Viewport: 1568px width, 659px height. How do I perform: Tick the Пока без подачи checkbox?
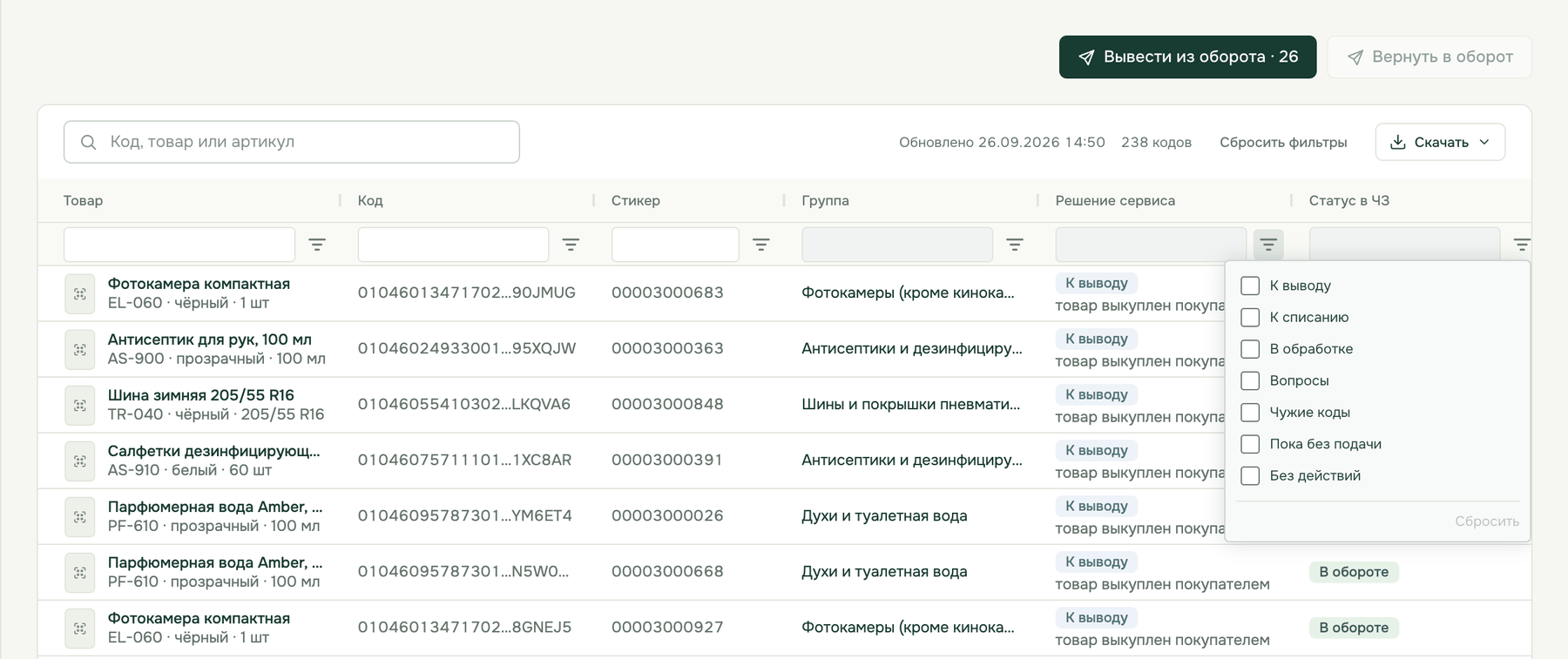[1250, 444]
